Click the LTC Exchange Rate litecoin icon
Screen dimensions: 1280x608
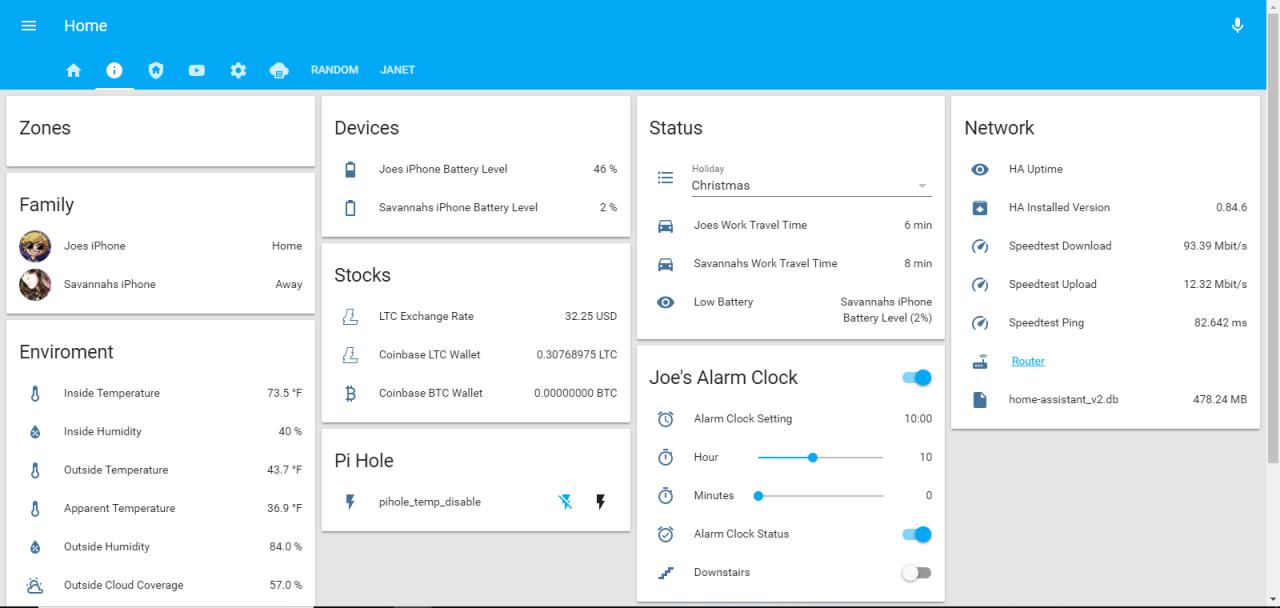click(350, 317)
